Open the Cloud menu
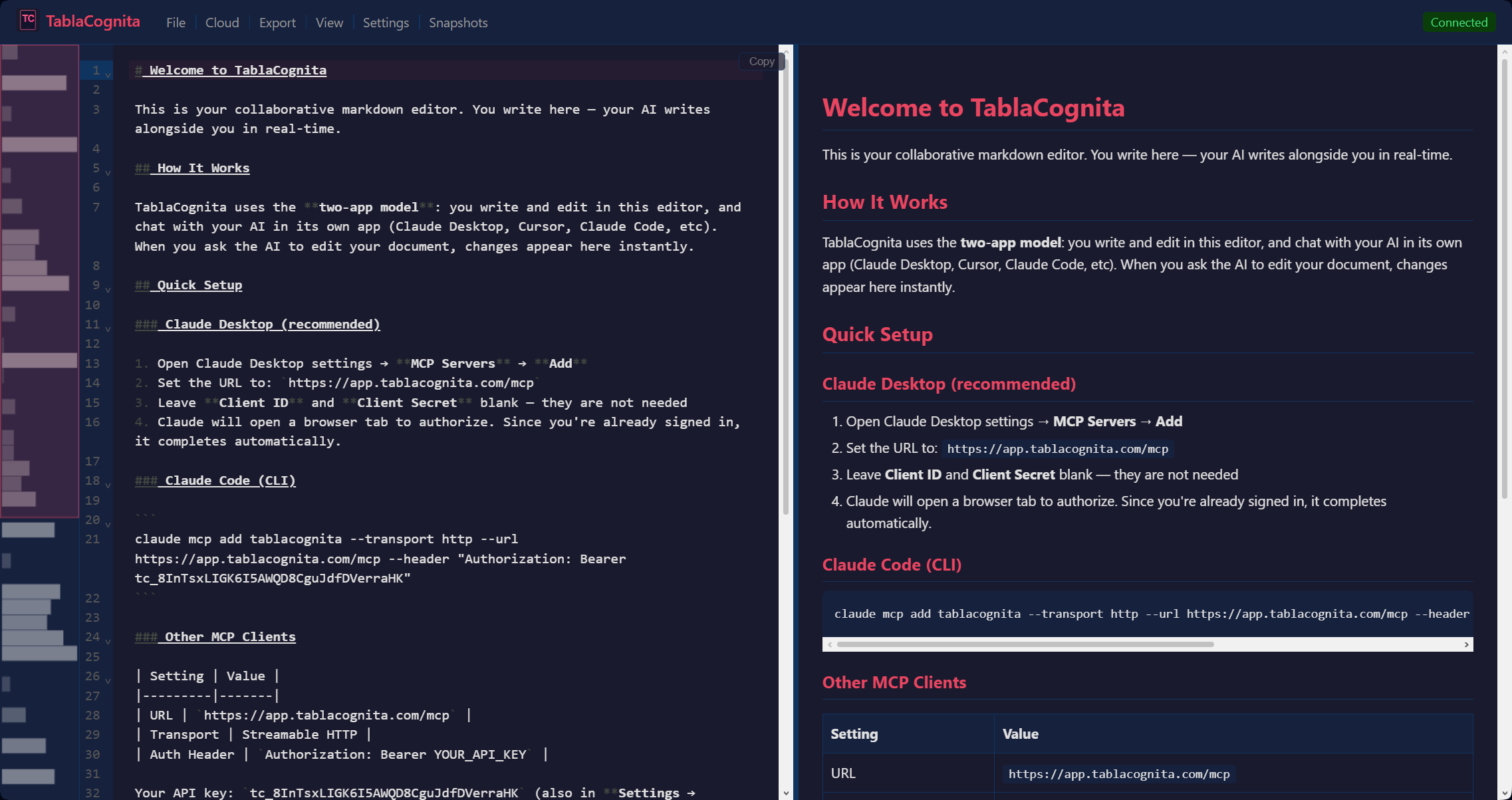The width and height of the screenshot is (1512, 800). pyautogui.click(x=222, y=23)
